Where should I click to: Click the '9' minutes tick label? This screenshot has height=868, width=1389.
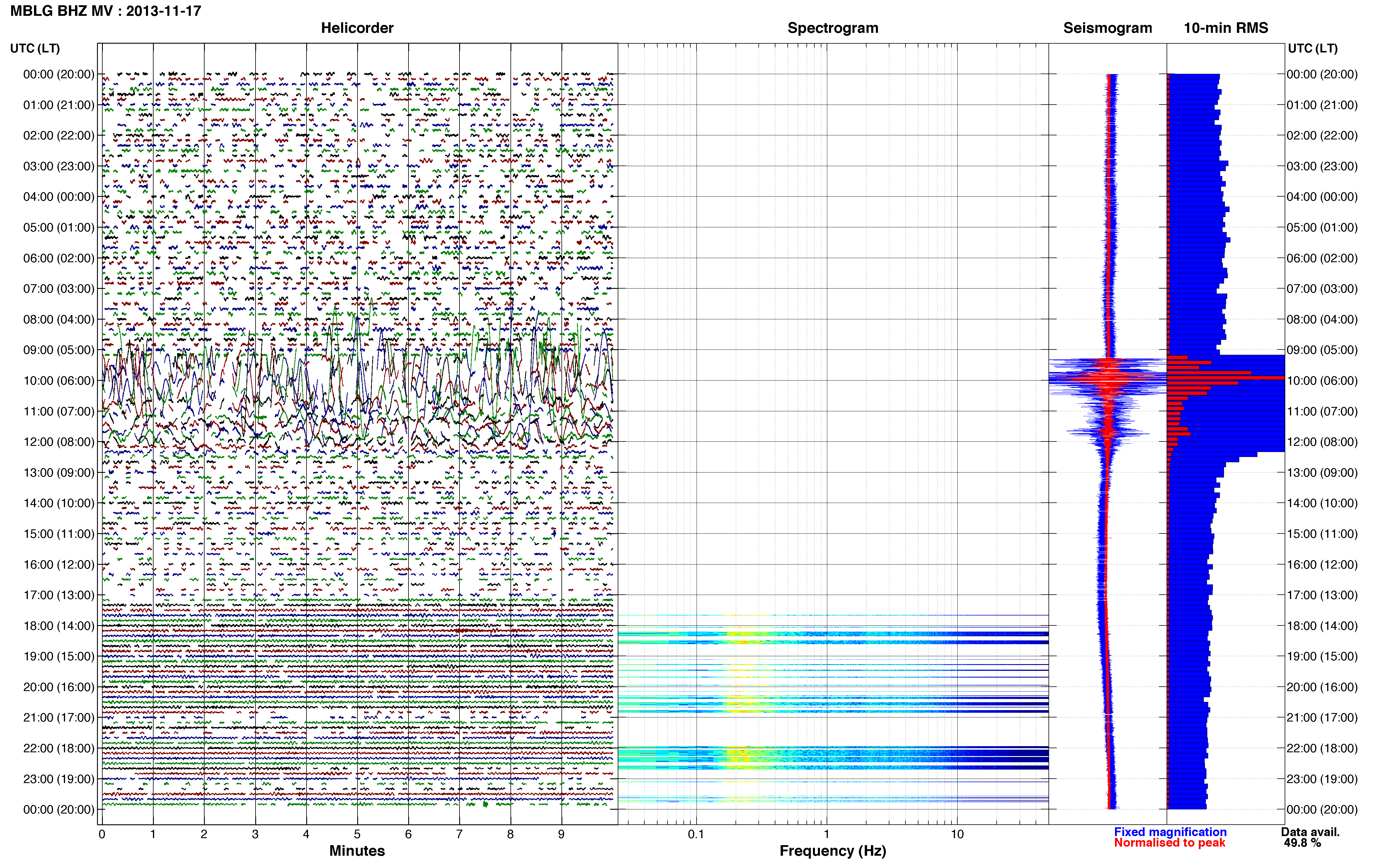(x=561, y=834)
